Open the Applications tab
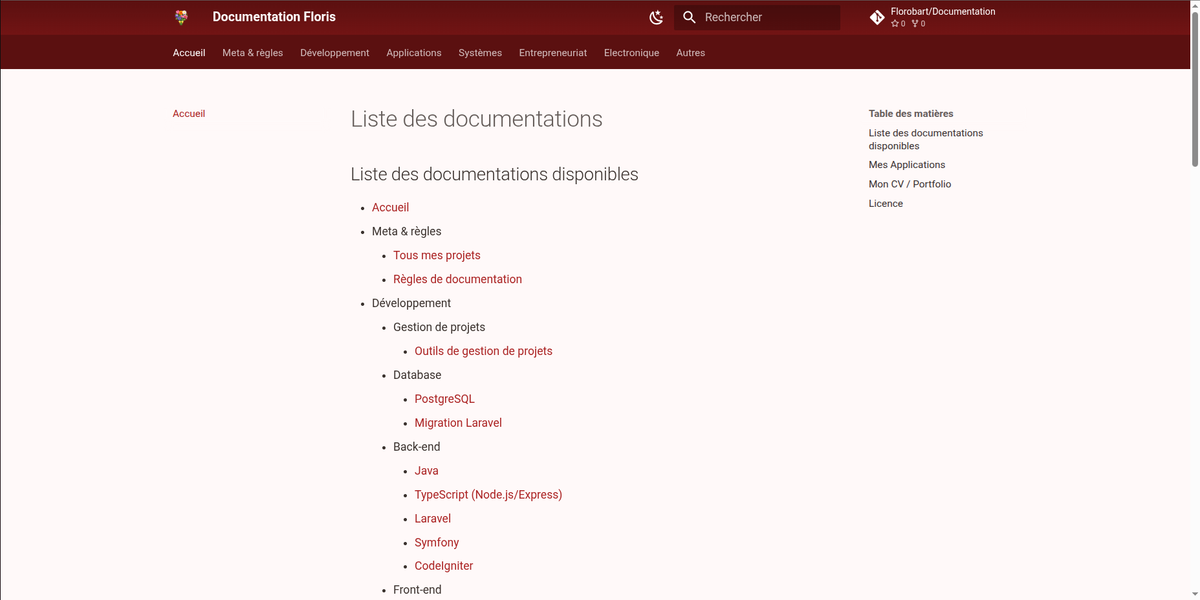This screenshot has height=600, width=1200. tap(414, 53)
